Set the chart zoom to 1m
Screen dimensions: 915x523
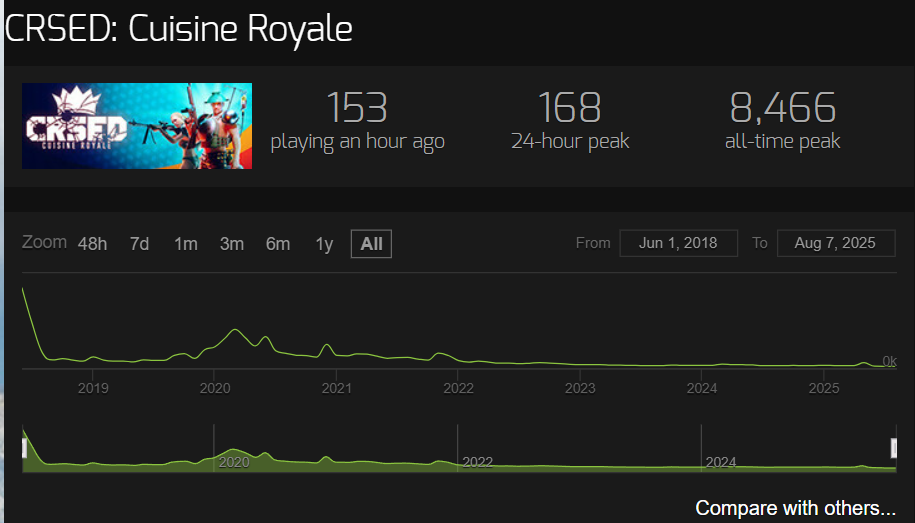tap(185, 244)
